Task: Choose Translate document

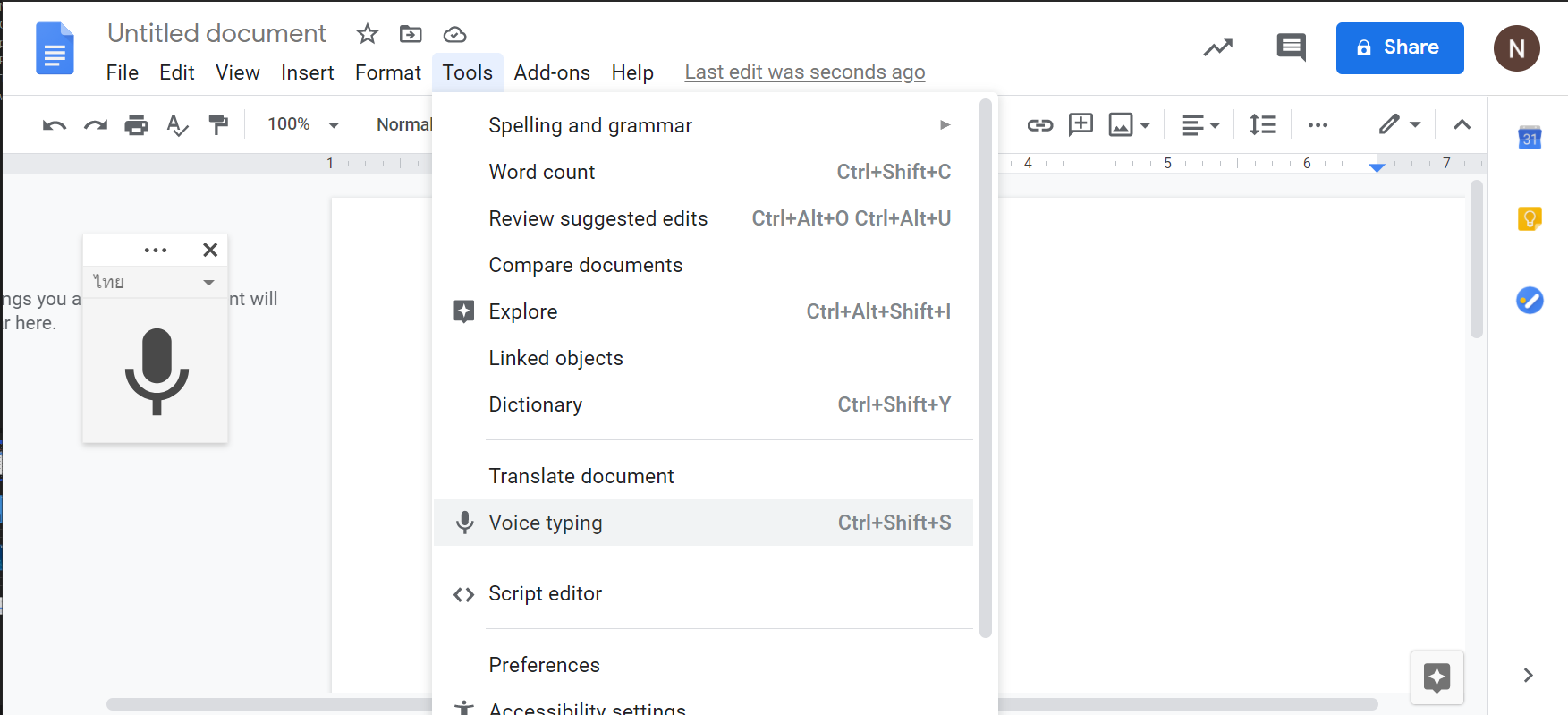Action: pyautogui.click(x=703, y=476)
